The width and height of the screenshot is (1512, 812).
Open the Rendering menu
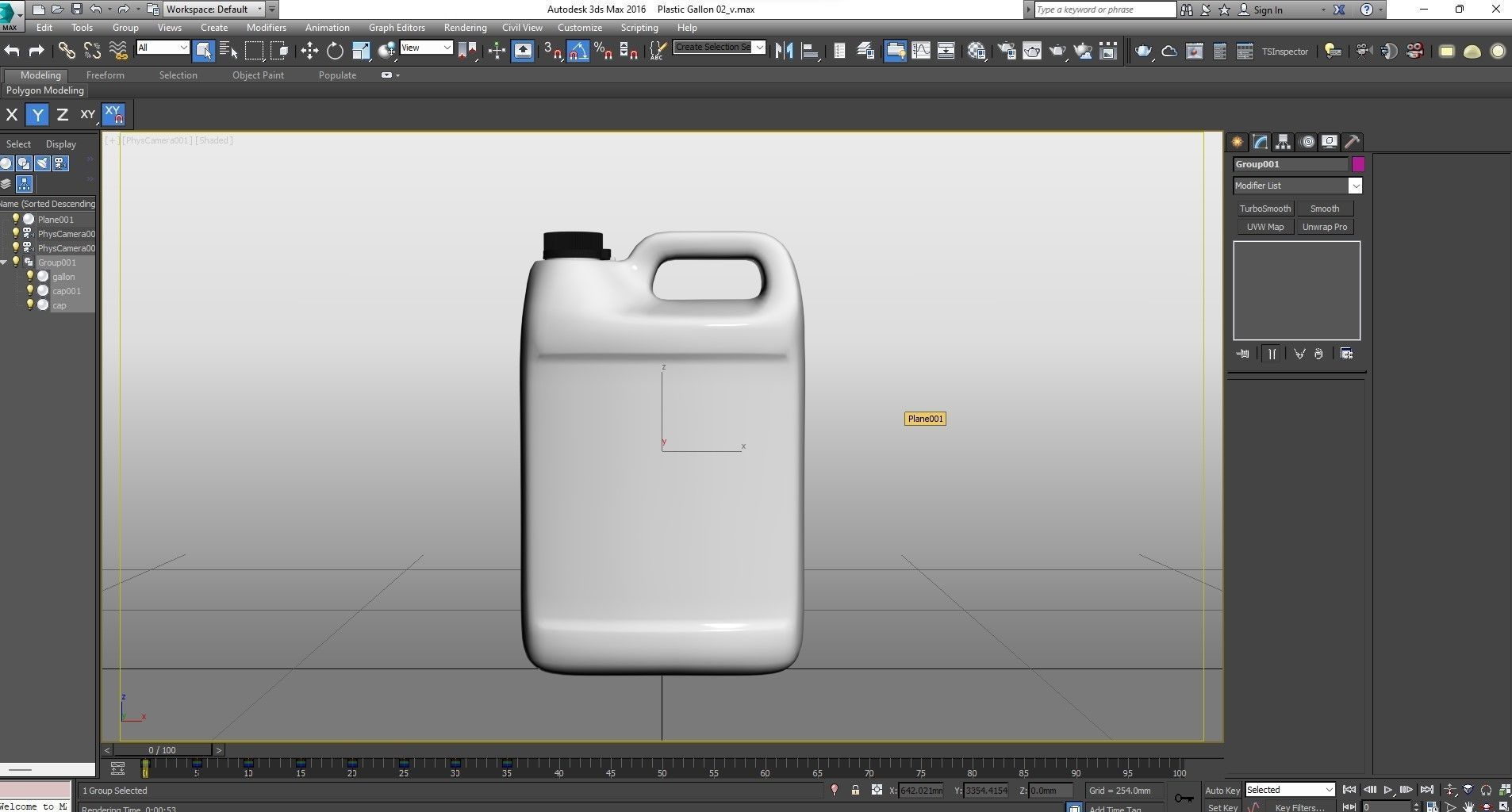(465, 28)
